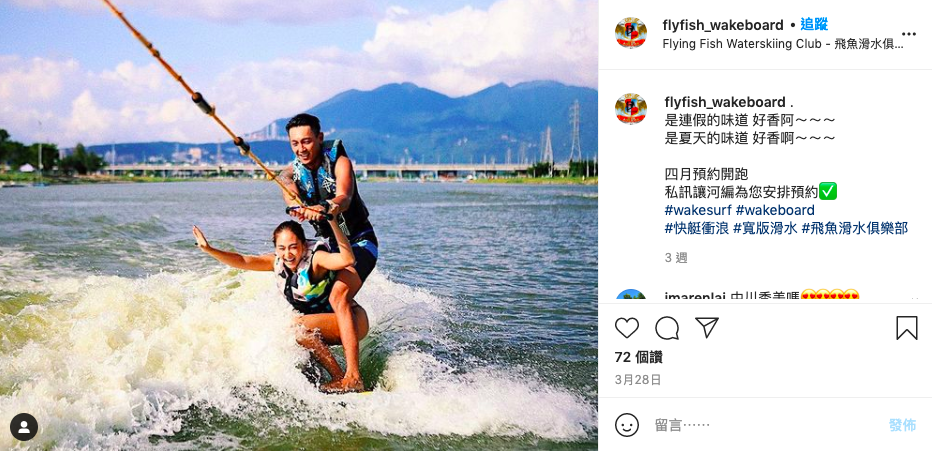Open the #wakeboard hashtag
Screen dimensions: 932x451
coord(774,210)
